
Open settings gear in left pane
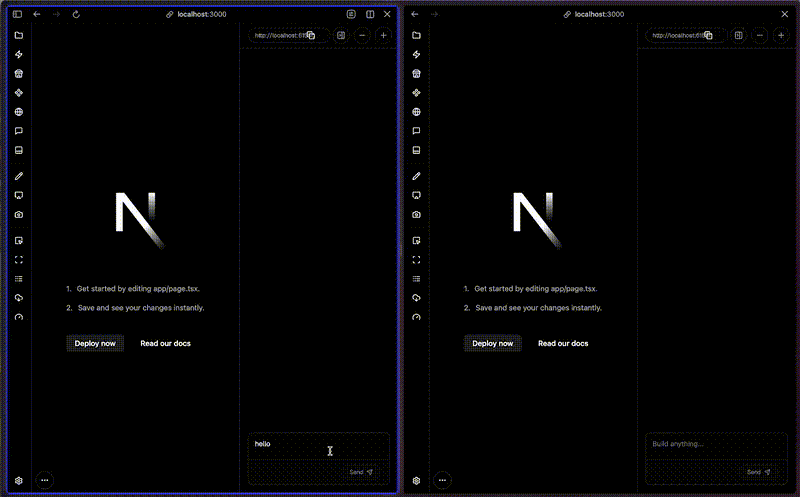tap(19, 480)
